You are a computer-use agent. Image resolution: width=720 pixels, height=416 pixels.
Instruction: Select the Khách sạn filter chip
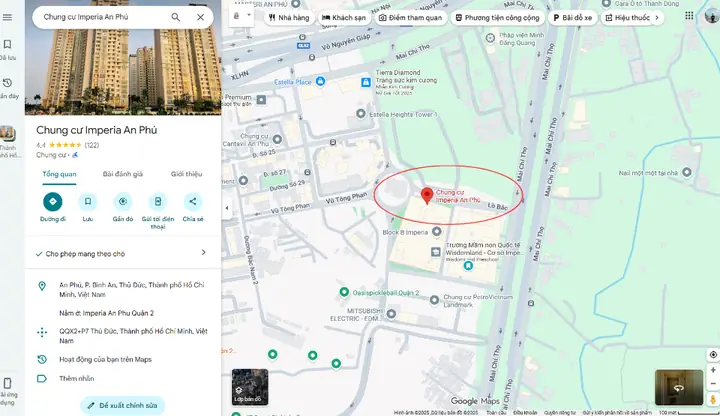343,17
